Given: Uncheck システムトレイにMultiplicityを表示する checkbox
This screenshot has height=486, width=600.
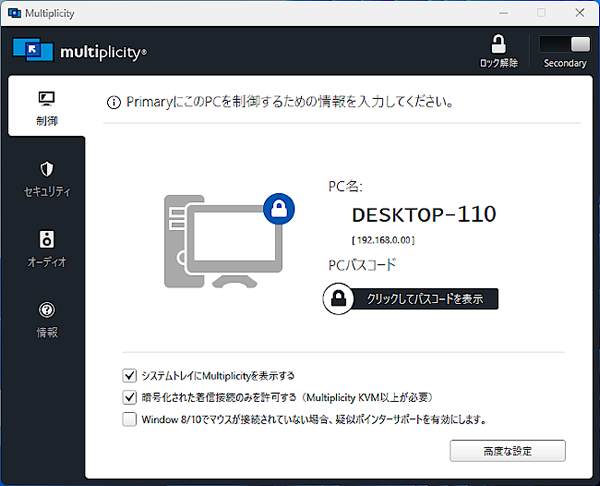Looking at the screenshot, I should [129, 376].
